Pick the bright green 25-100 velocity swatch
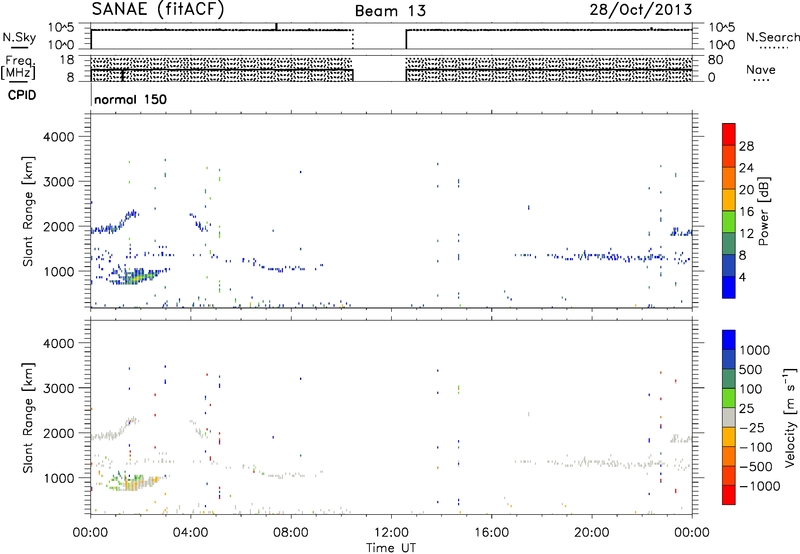Screen dimensions: 800x554 pyautogui.click(x=729, y=398)
